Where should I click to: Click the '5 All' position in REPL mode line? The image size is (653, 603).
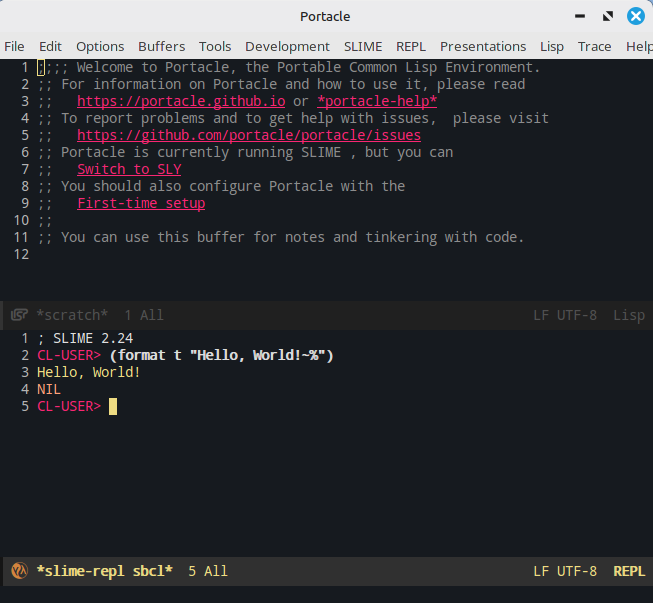click(208, 571)
